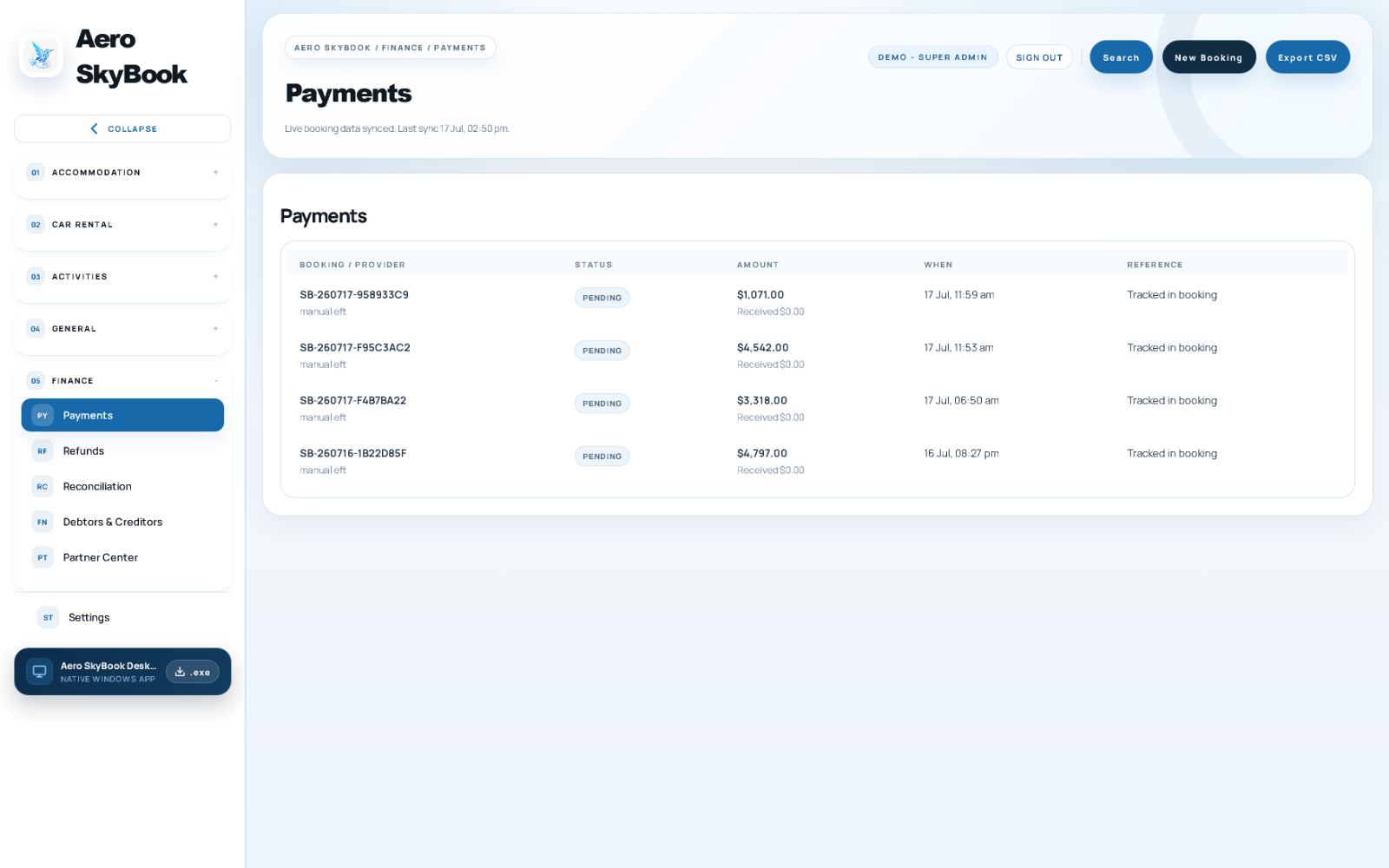The width and height of the screenshot is (1389, 868).
Task: Open the Refunds page
Action: pos(122,451)
